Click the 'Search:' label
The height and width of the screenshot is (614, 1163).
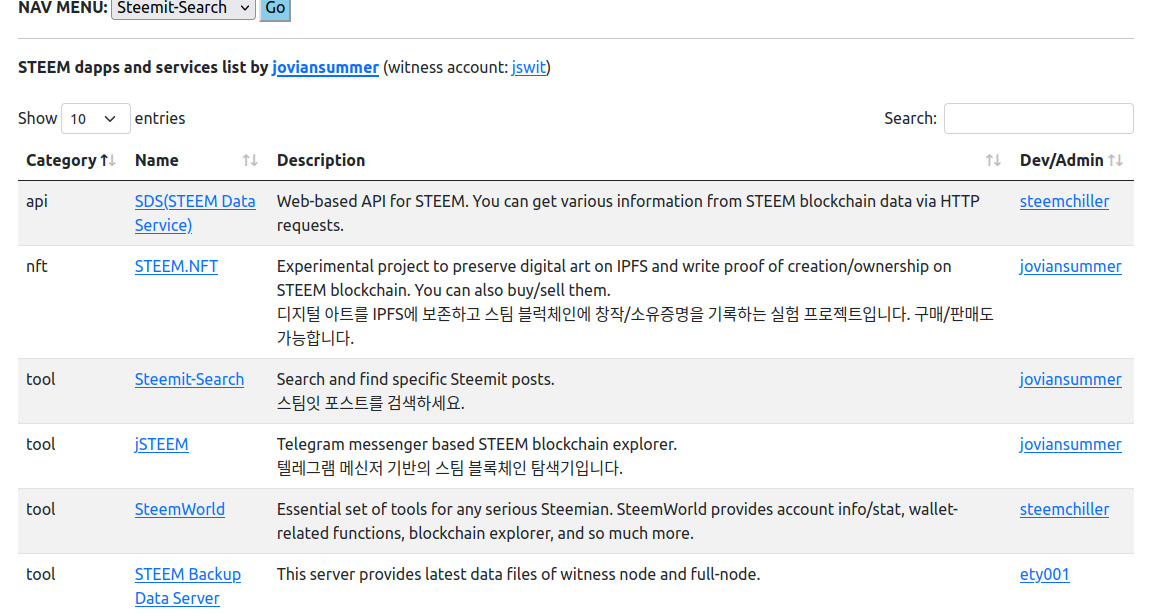pyautogui.click(x=911, y=119)
